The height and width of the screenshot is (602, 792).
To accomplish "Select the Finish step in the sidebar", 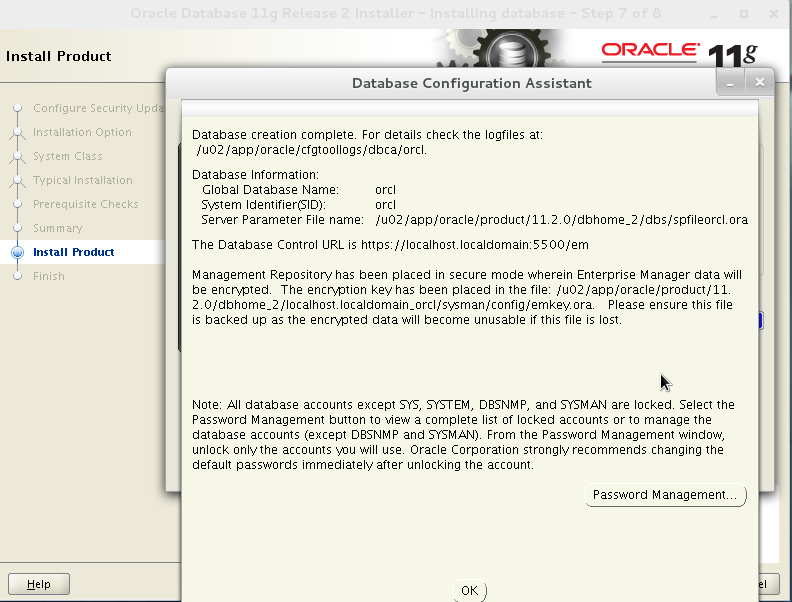I will click(49, 276).
